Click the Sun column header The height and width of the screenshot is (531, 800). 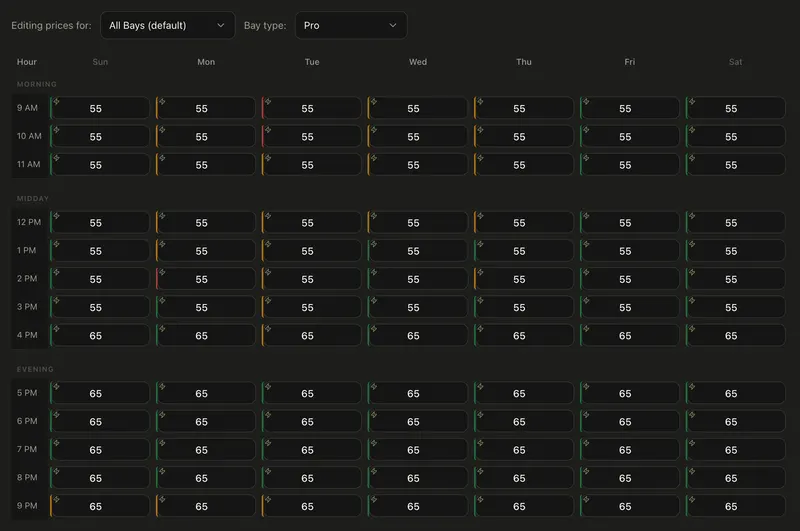click(100, 62)
